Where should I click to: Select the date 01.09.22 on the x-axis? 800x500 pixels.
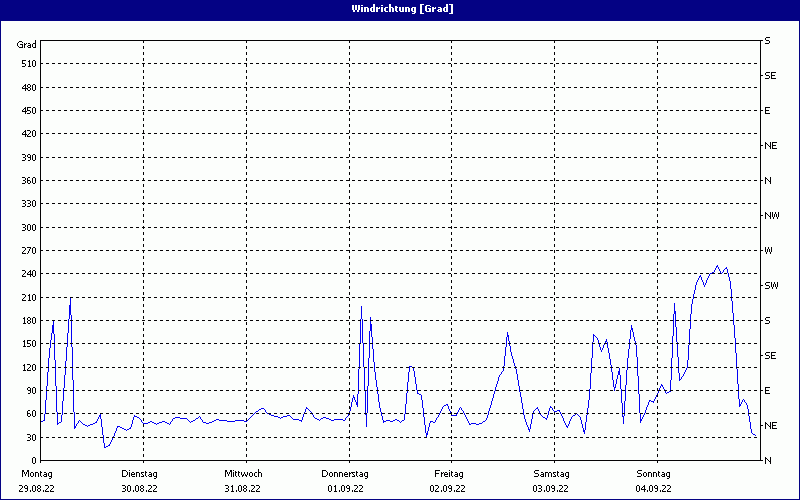click(x=346, y=489)
